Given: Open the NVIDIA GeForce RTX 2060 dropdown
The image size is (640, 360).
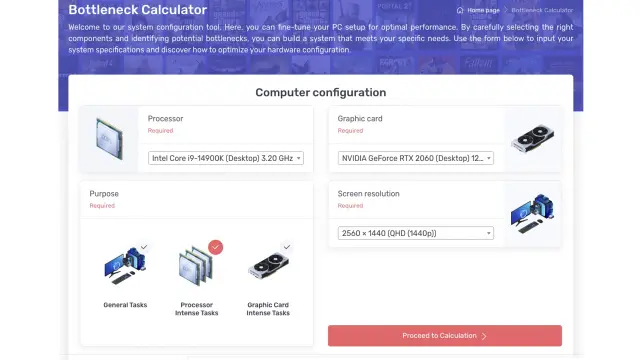Looking at the screenshot, I should click(x=416, y=158).
